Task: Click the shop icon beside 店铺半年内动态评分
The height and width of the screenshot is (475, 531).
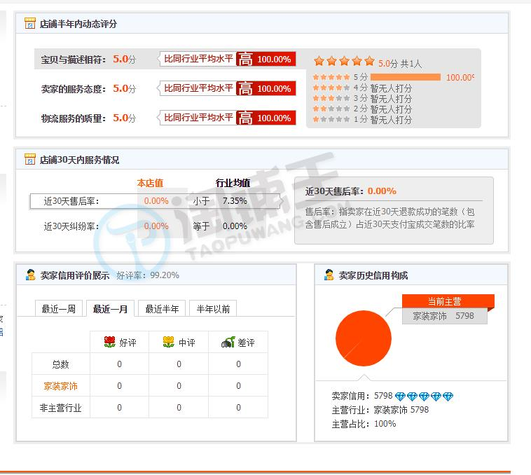Action: [30, 23]
